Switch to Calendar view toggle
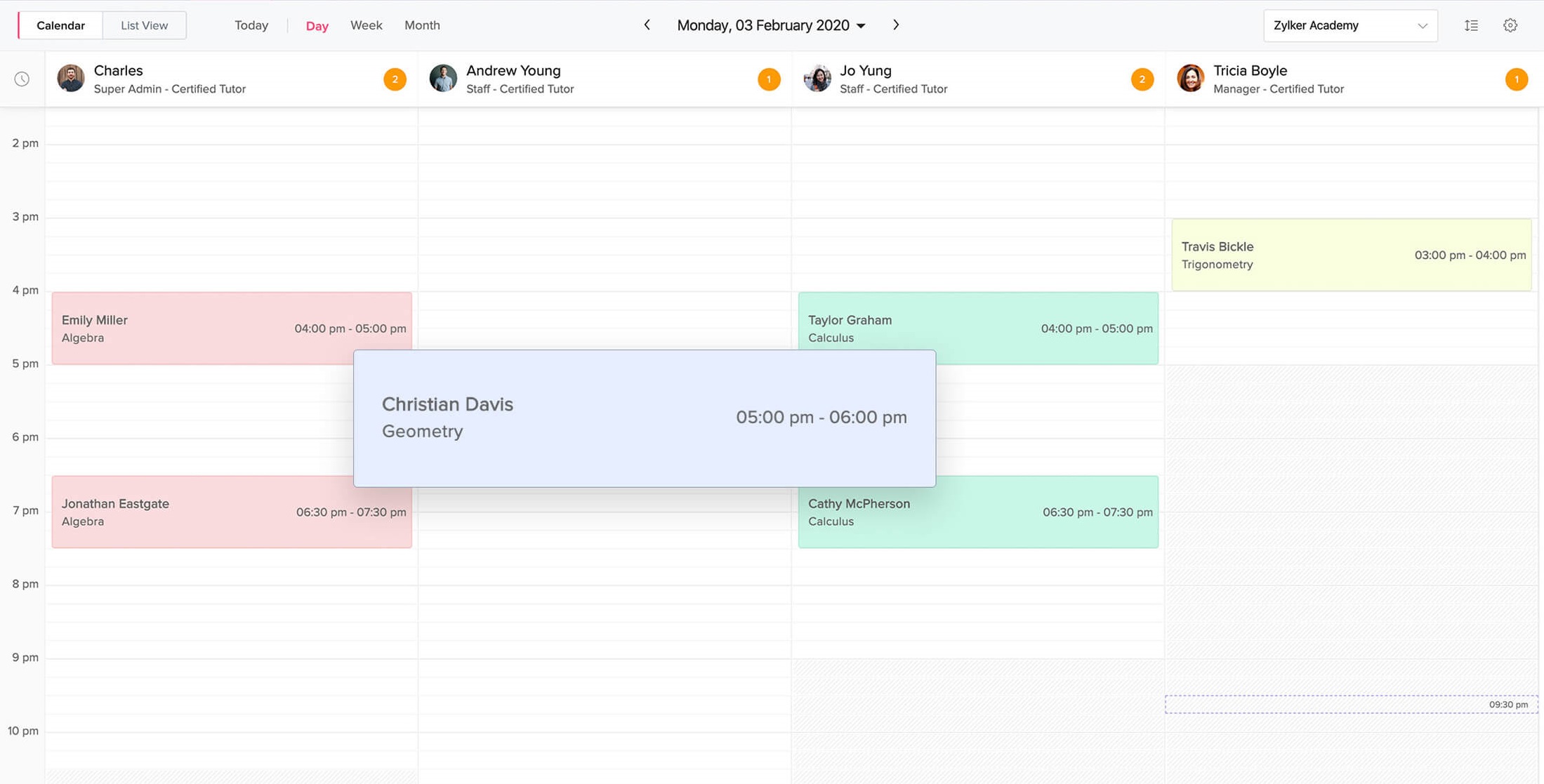The width and height of the screenshot is (1544, 784). tap(60, 25)
